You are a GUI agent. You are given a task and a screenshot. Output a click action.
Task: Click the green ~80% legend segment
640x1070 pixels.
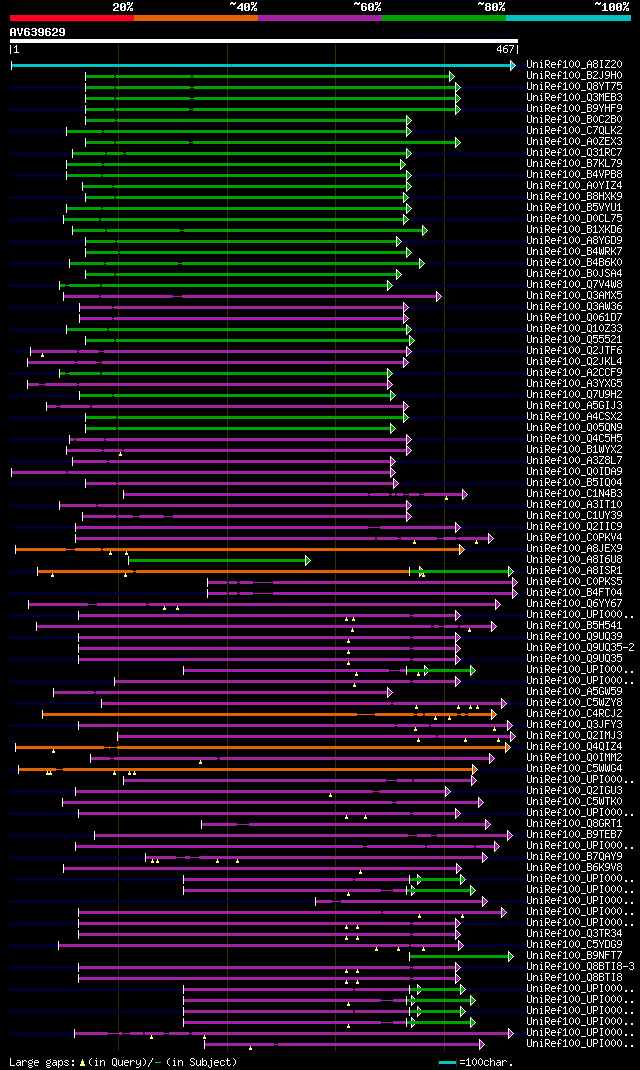[x=444, y=17]
